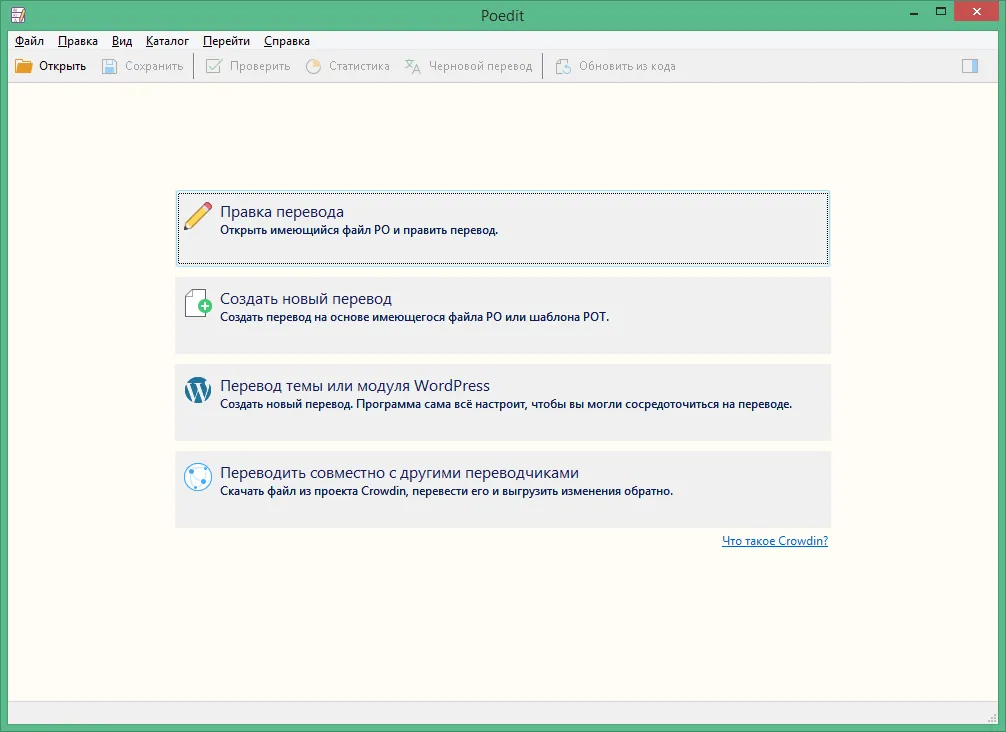The width and height of the screenshot is (1006, 732).
Task: Select Создать новый перевод option
Action: click(503, 316)
